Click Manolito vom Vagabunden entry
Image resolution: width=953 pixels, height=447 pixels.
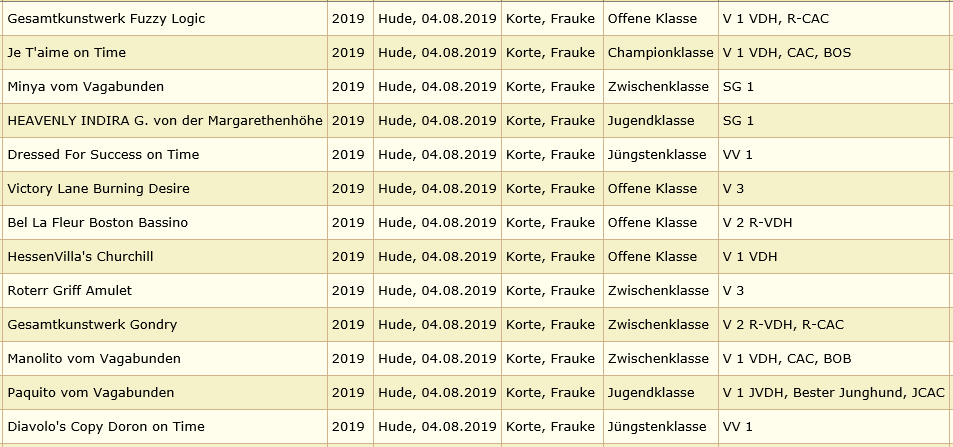click(x=94, y=359)
